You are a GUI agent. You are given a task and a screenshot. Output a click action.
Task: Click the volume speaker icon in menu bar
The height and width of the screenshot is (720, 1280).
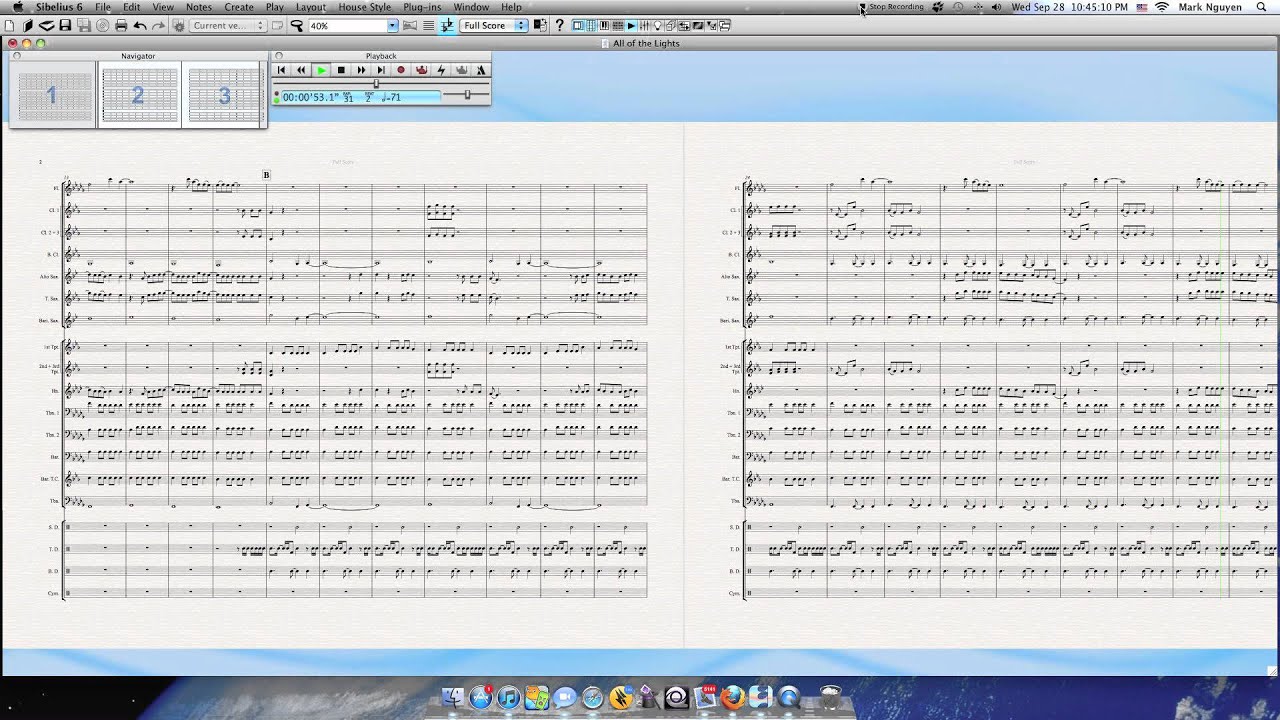[996, 7]
